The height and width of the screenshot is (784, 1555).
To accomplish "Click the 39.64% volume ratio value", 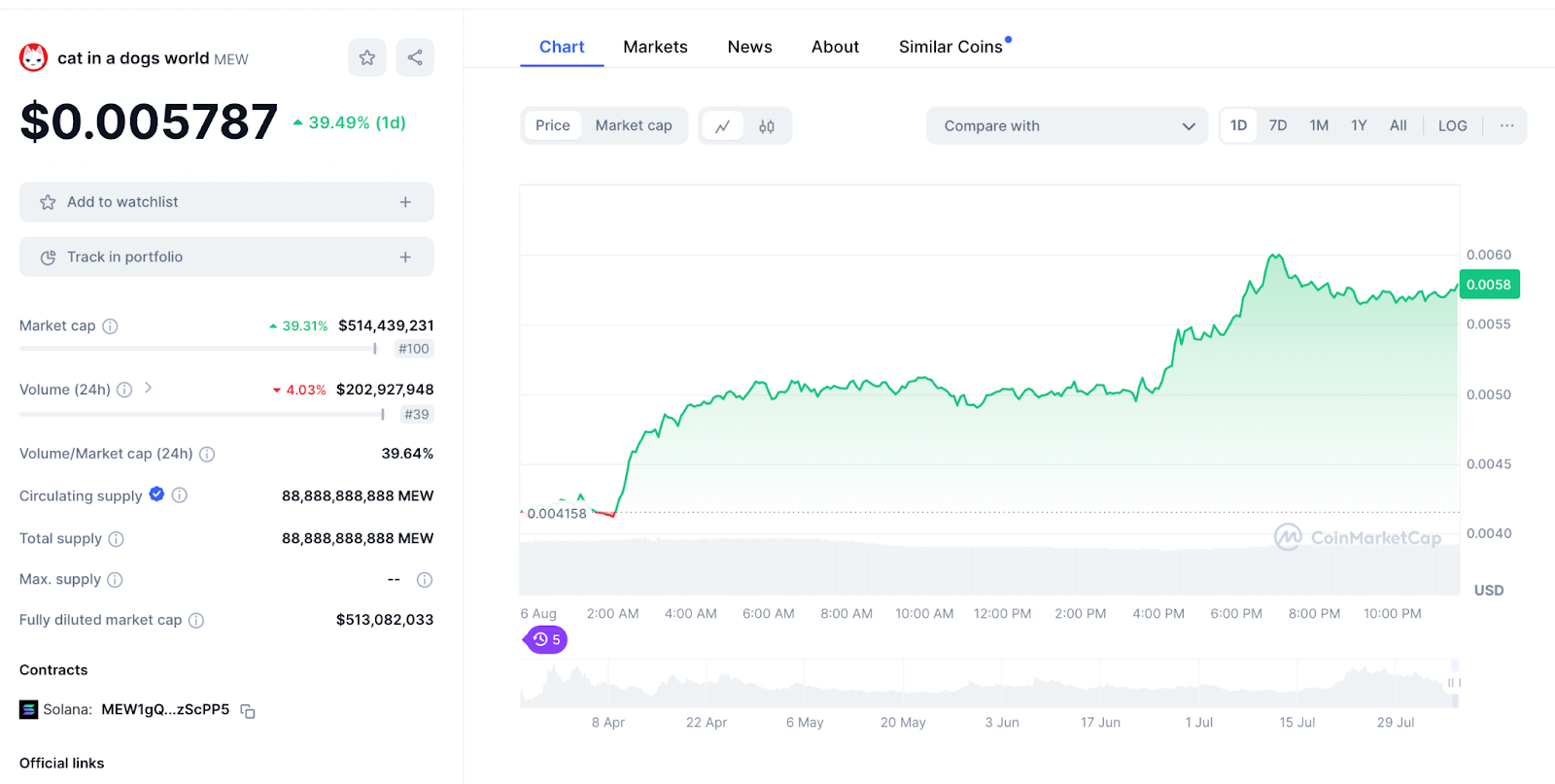I will [x=407, y=454].
